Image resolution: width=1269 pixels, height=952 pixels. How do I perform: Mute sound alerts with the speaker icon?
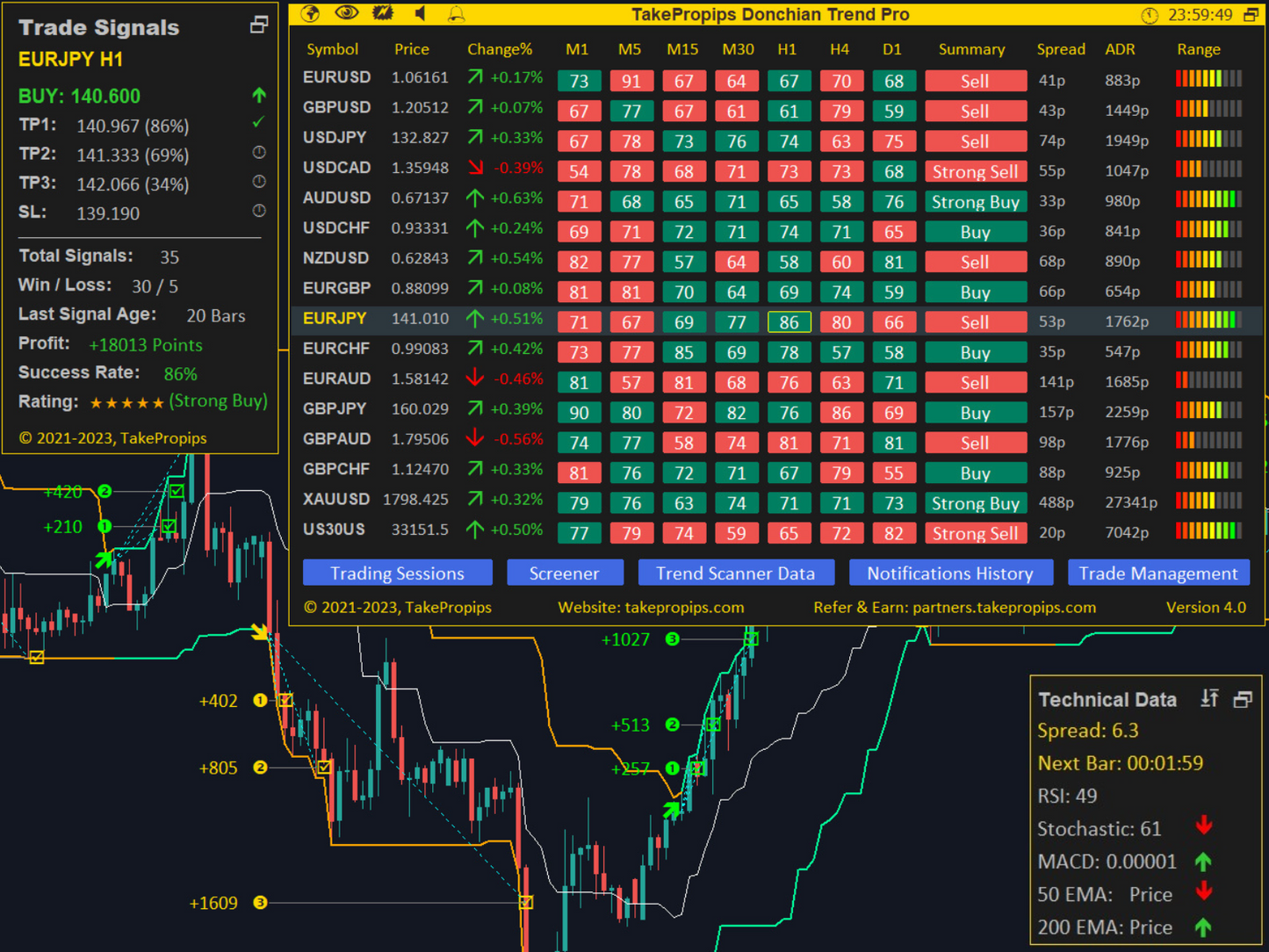pos(421,13)
